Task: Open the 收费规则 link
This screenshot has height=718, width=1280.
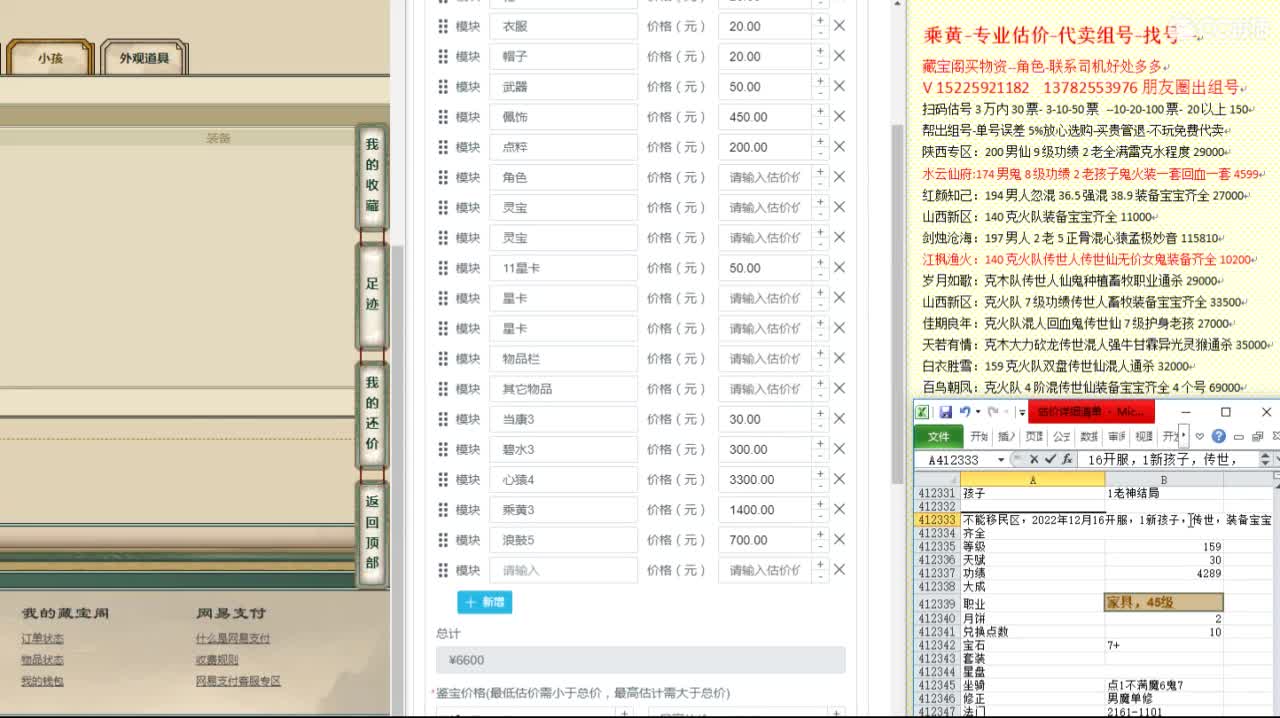Action: [x=217, y=660]
